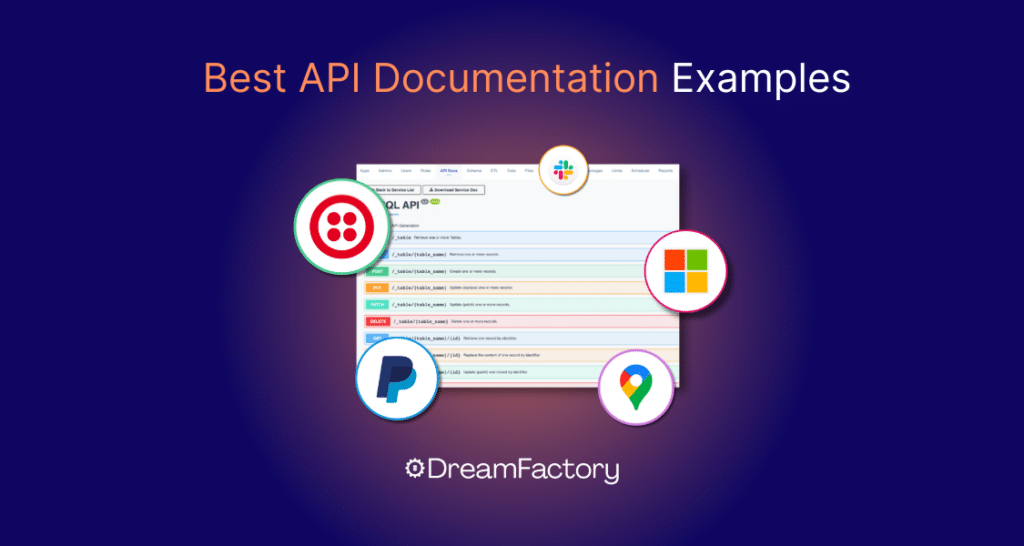This screenshot has width=1024, height=546.
Task: Click the white 'Examples' title word
Action: [761, 81]
